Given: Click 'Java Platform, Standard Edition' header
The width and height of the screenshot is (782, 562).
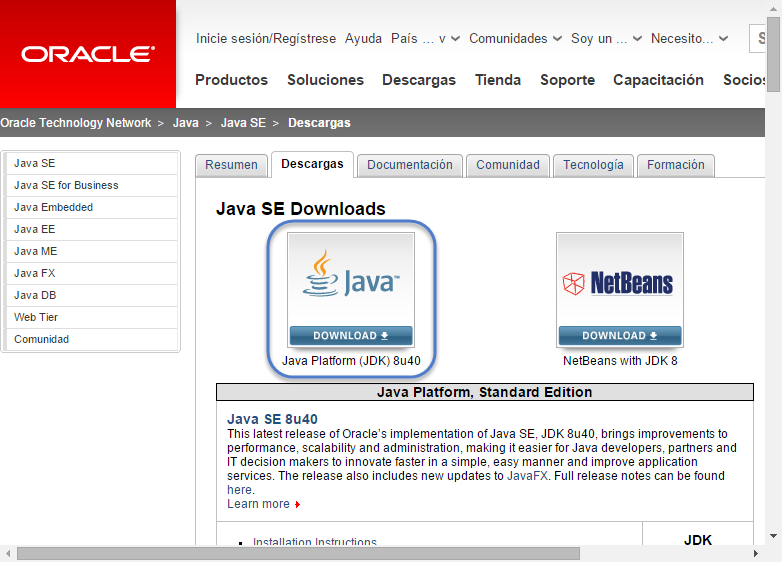Looking at the screenshot, I should 485,392.
